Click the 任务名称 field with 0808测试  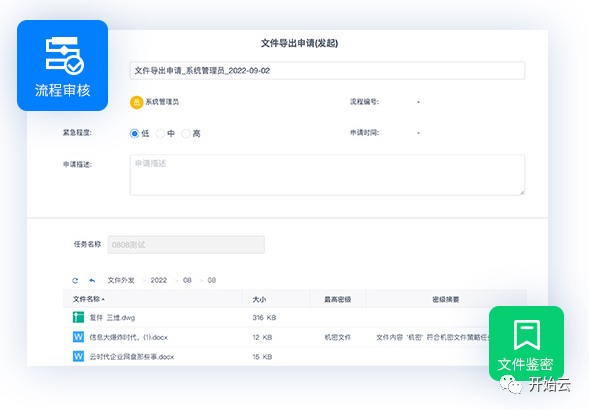[x=186, y=245]
